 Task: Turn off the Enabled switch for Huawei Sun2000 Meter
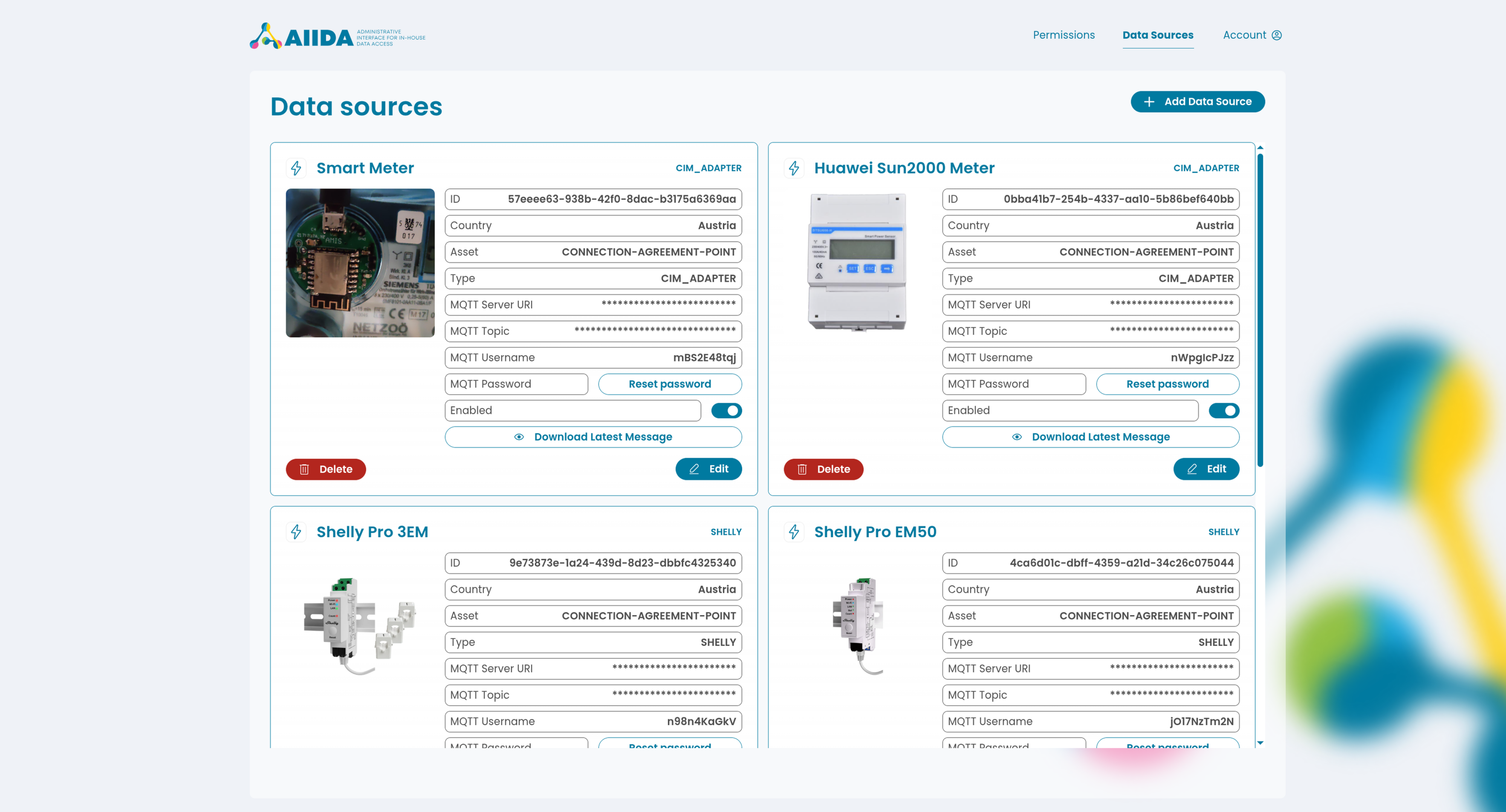1224,410
